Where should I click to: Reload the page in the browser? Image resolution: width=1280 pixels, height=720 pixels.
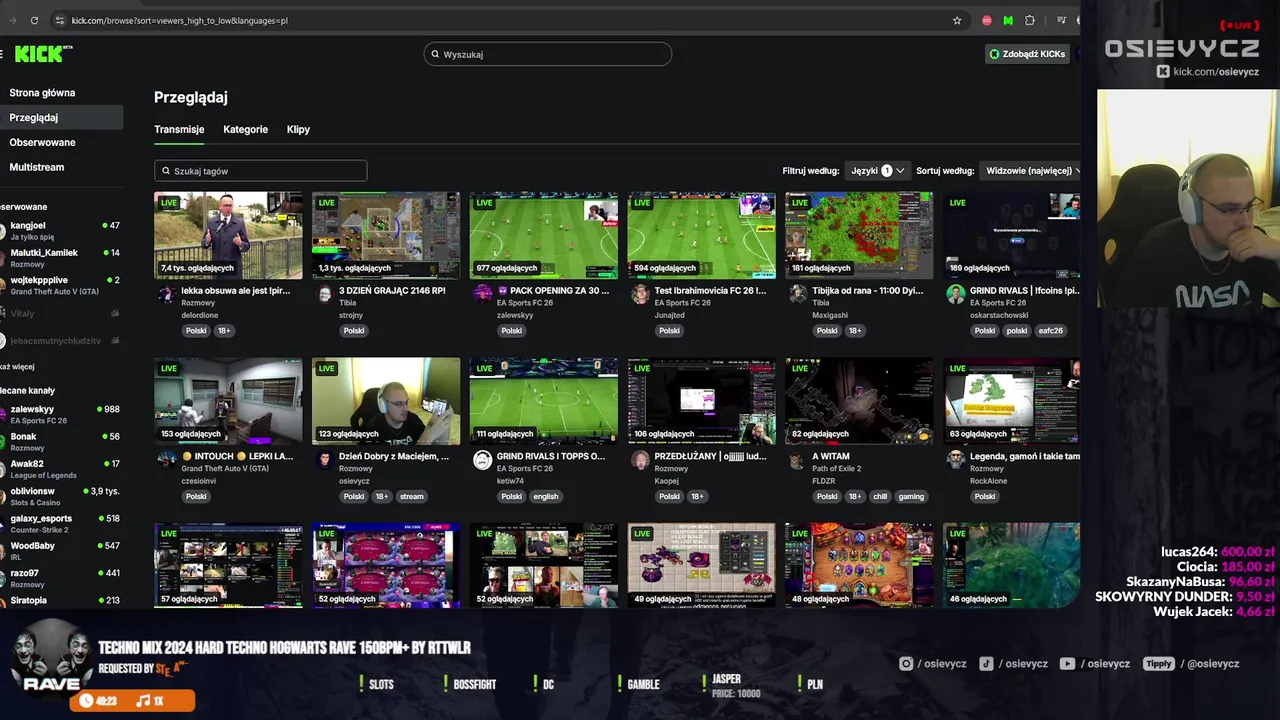click(34, 20)
